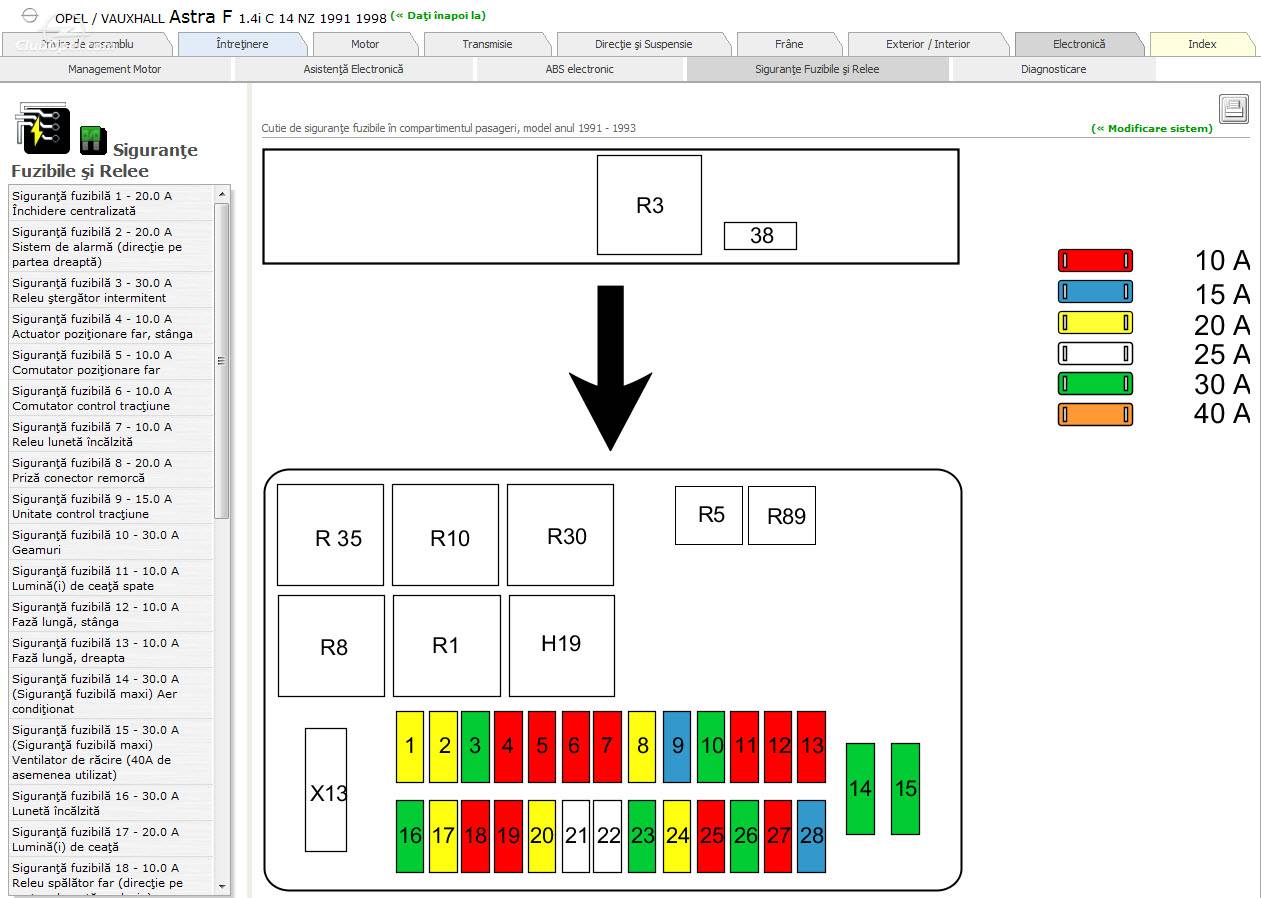Viewport: 1261px width, 898px height.
Task: Click the red 10 A legend swatch
Action: (x=1095, y=261)
